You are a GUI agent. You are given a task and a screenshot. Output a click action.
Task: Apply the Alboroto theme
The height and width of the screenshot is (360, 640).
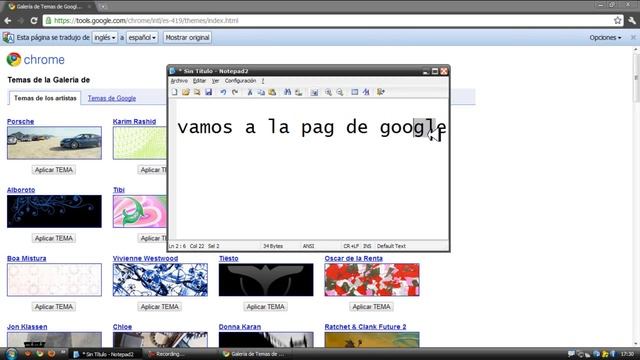coord(54,238)
